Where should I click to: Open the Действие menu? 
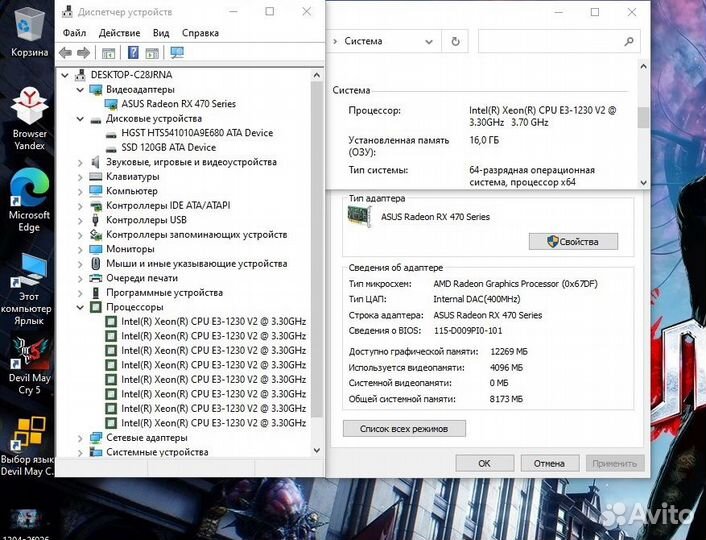119,33
